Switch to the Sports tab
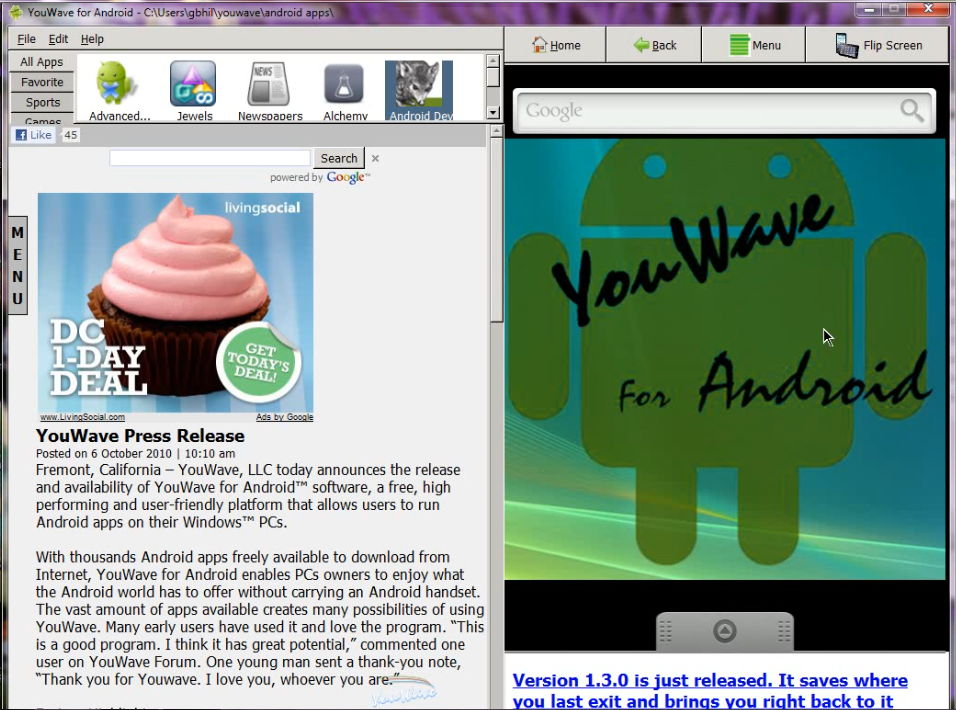 click(x=42, y=102)
